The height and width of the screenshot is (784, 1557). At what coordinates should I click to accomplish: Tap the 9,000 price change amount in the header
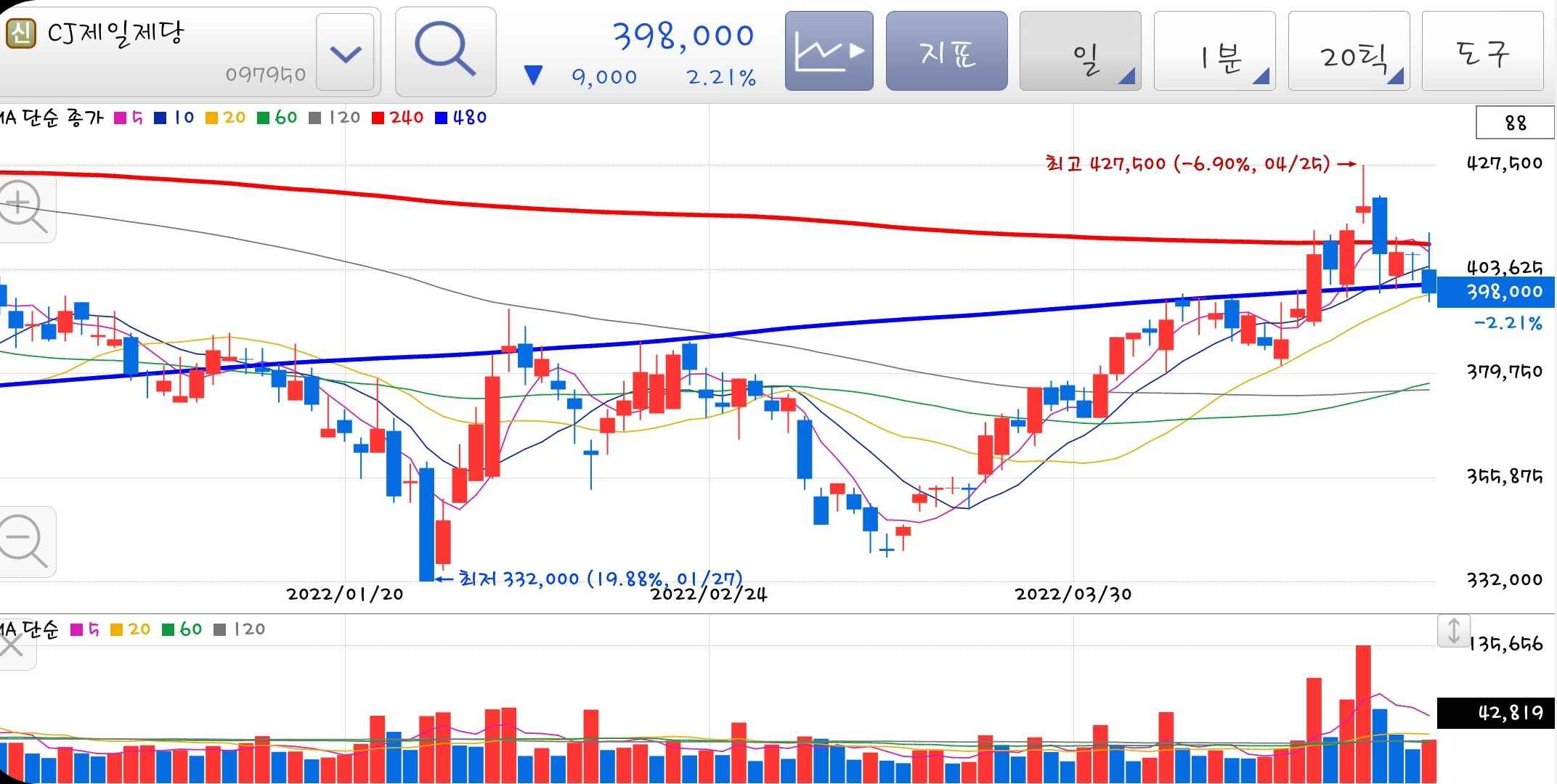point(604,77)
